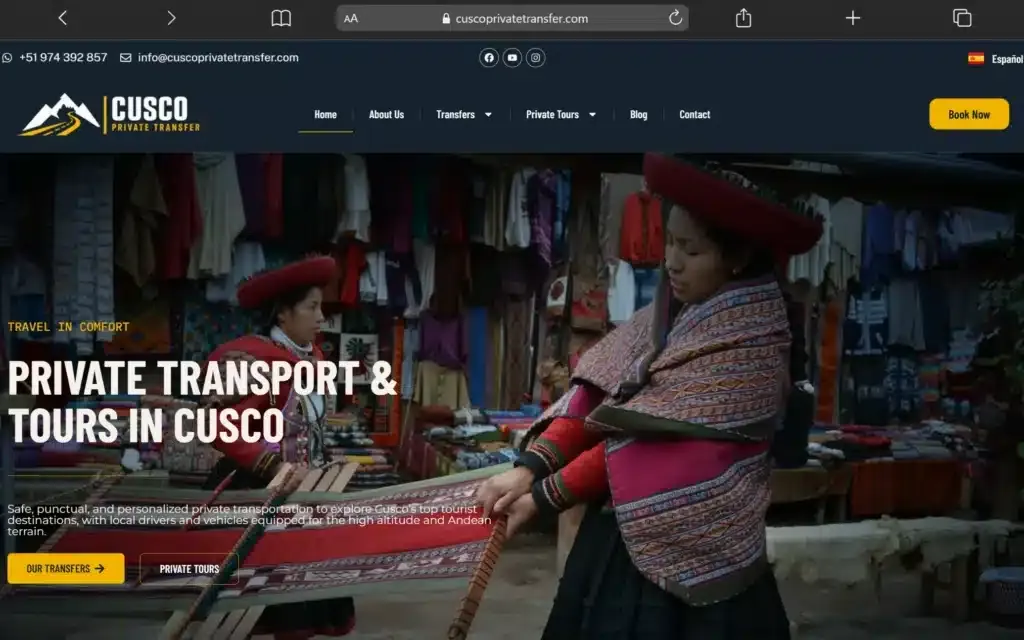Click the info@cuscoprivatetransfer.com email link
The width and height of the screenshot is (1024, 640).
[x=218, y=57]
